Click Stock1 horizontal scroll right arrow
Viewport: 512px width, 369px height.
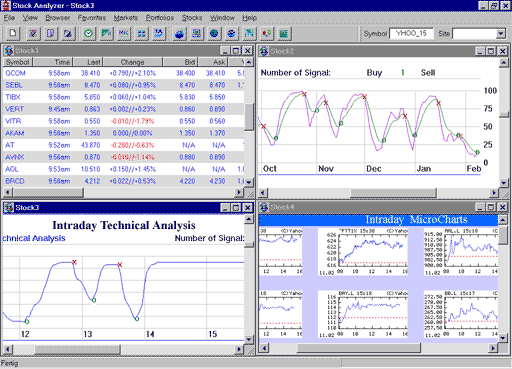click(x=239, y=192)
